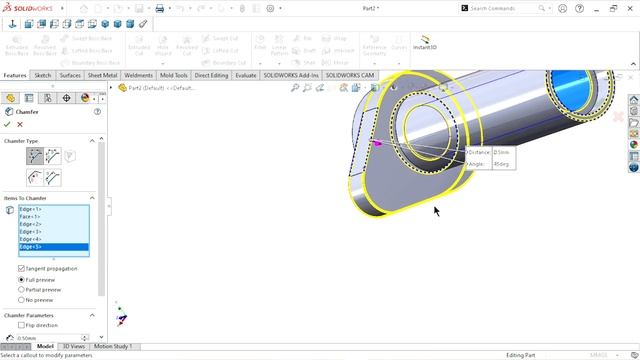Screen dimensions: 640x360
Task: Click Zoom to Fit magnifier icon
Action: (295, 88)
